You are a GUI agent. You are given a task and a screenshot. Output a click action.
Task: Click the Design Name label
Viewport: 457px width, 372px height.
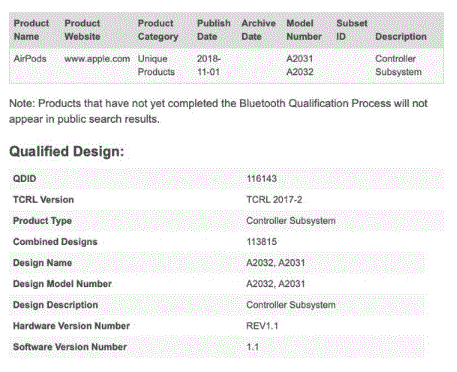(42, 263)
